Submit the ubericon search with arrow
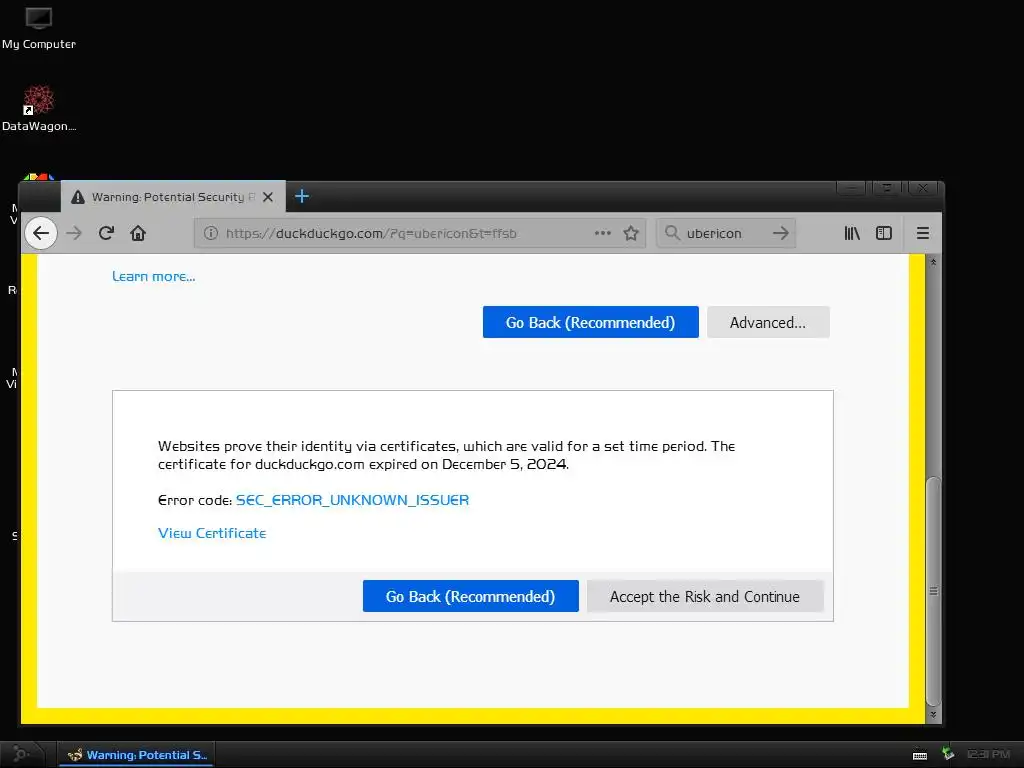The height and width of the screenshot is (768, 1024). 780,233
